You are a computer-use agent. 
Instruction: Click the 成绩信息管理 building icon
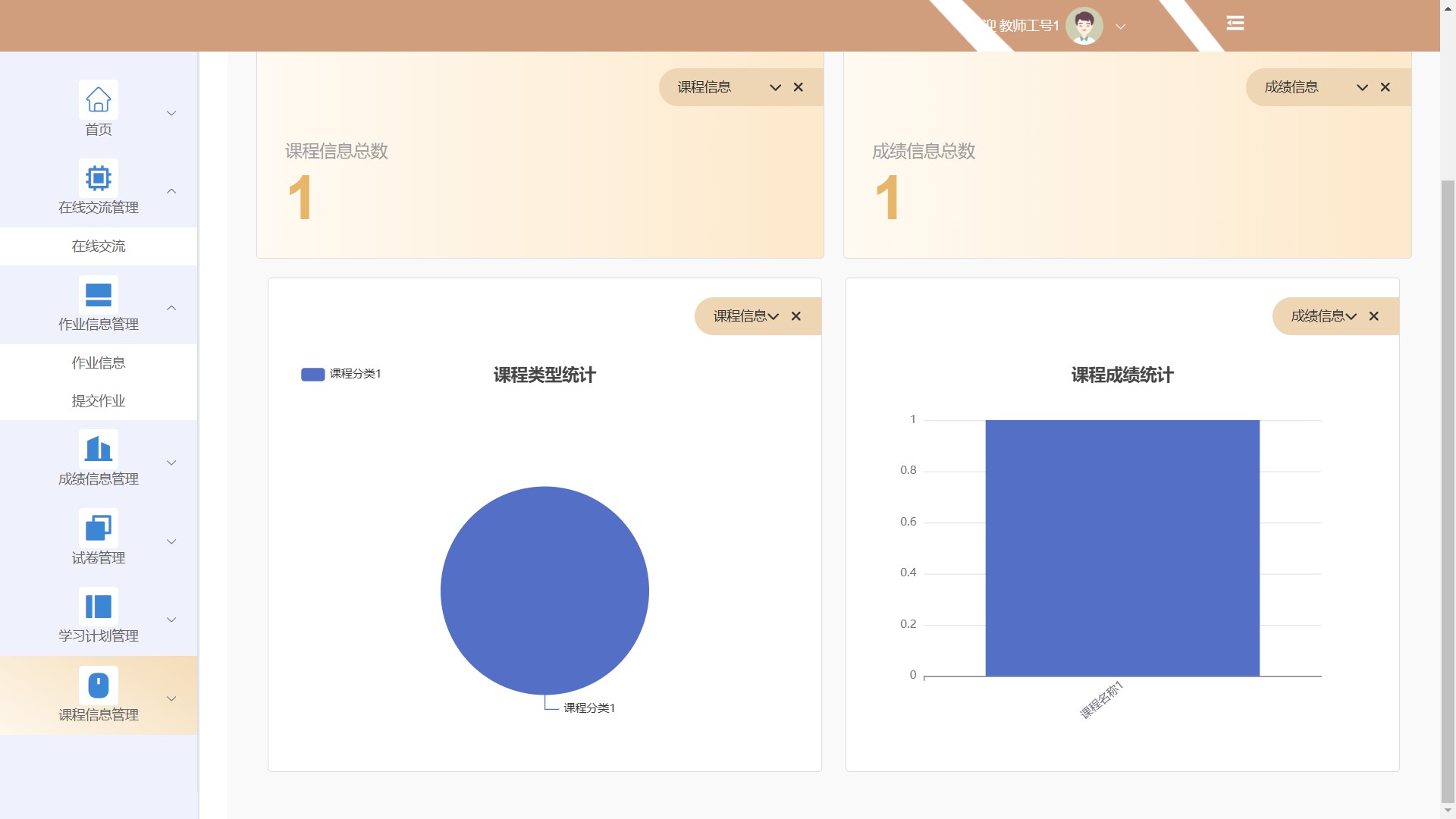98,449
